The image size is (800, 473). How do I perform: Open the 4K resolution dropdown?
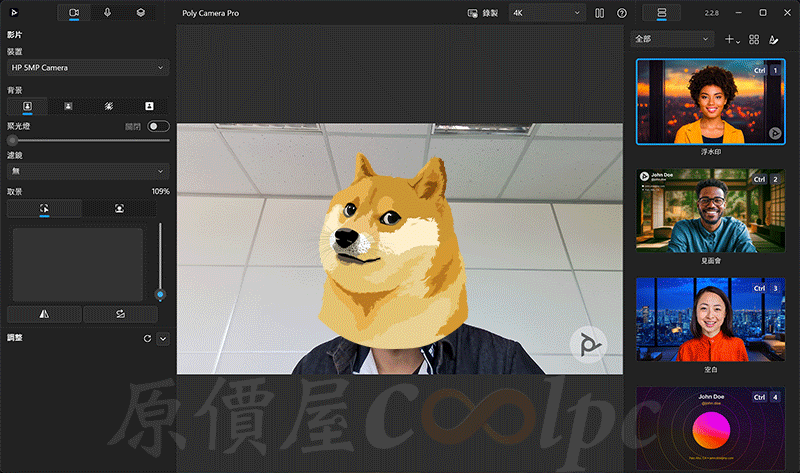(x=546, y=13)
